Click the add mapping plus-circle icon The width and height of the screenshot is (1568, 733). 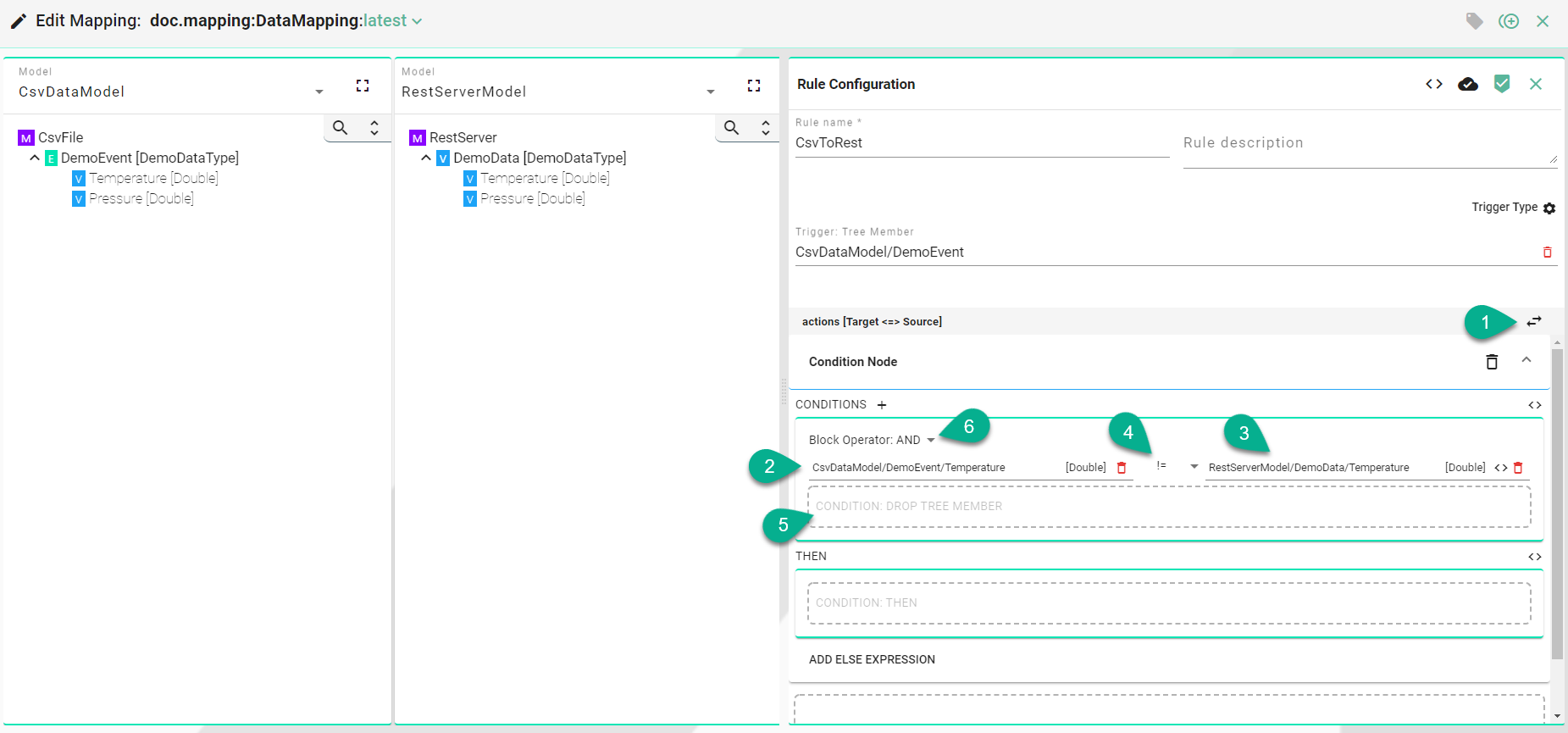pos(1509,21)
